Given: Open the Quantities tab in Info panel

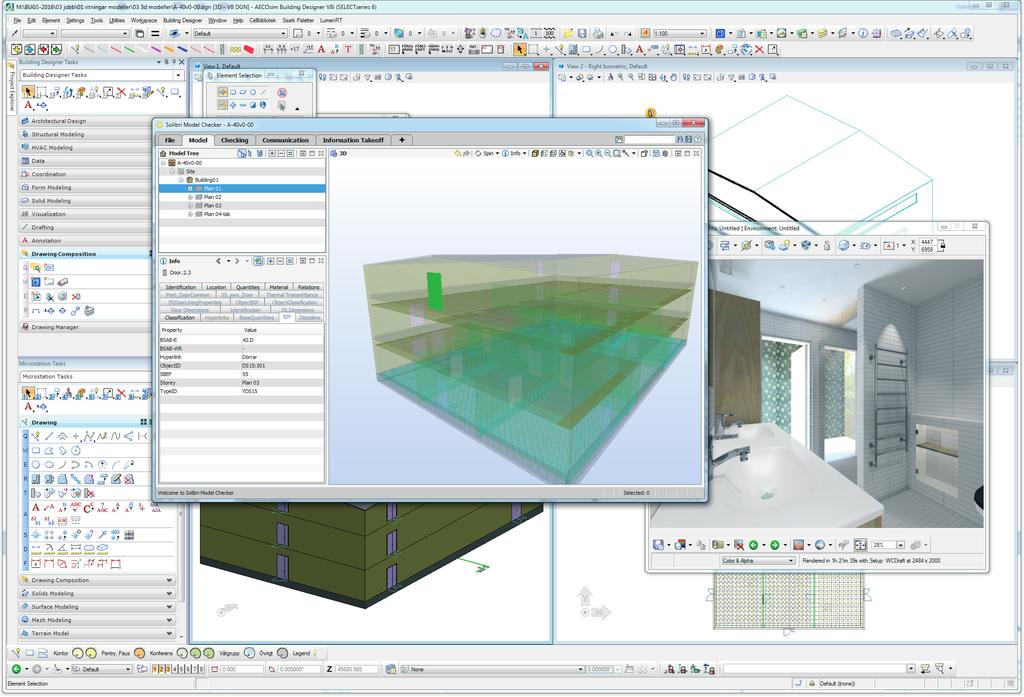Looking at the screenshot, I should 248,287.
